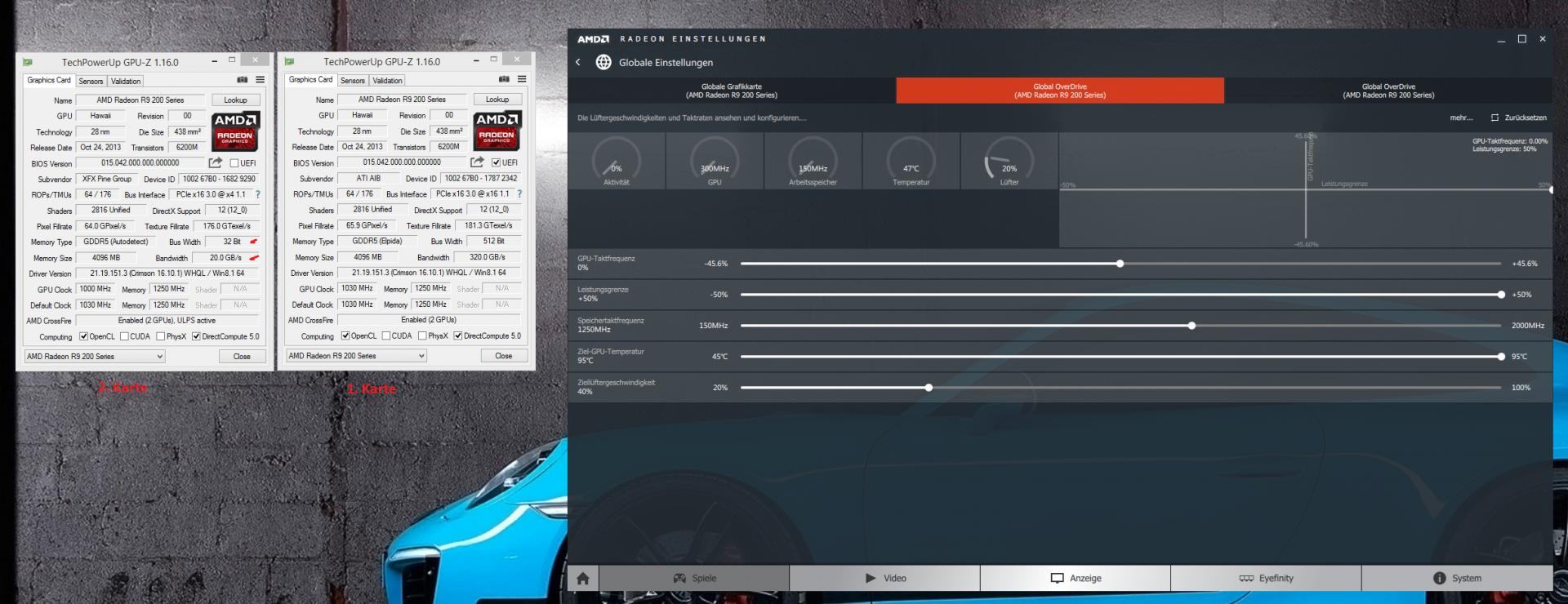Viewport: 1568px width, 604px height.
Task: Select the highlighted red Global OverDrive tab
Action: [x=1060, y=91]
